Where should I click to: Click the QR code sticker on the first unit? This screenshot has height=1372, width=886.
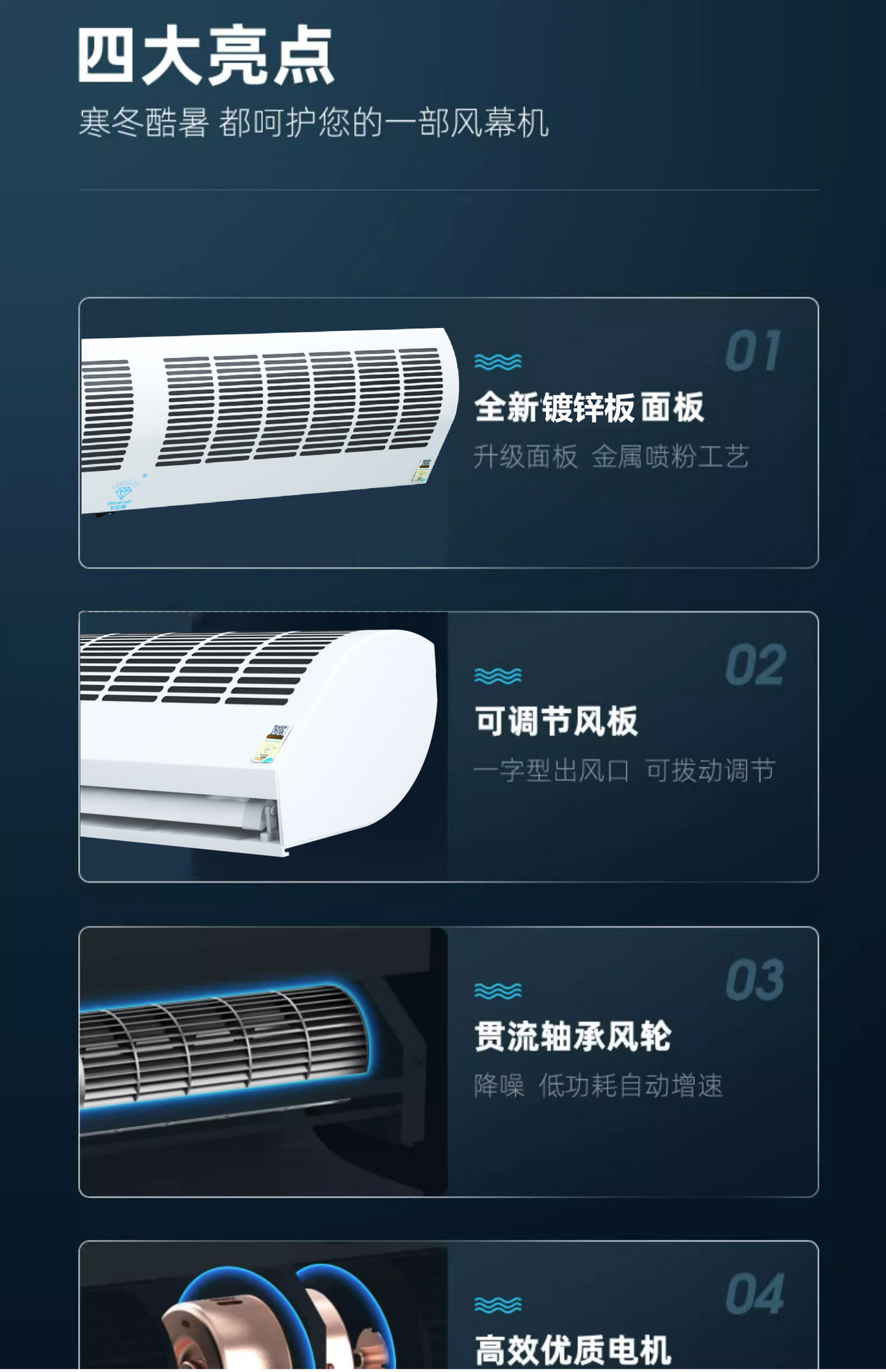[x=423, y=470]
